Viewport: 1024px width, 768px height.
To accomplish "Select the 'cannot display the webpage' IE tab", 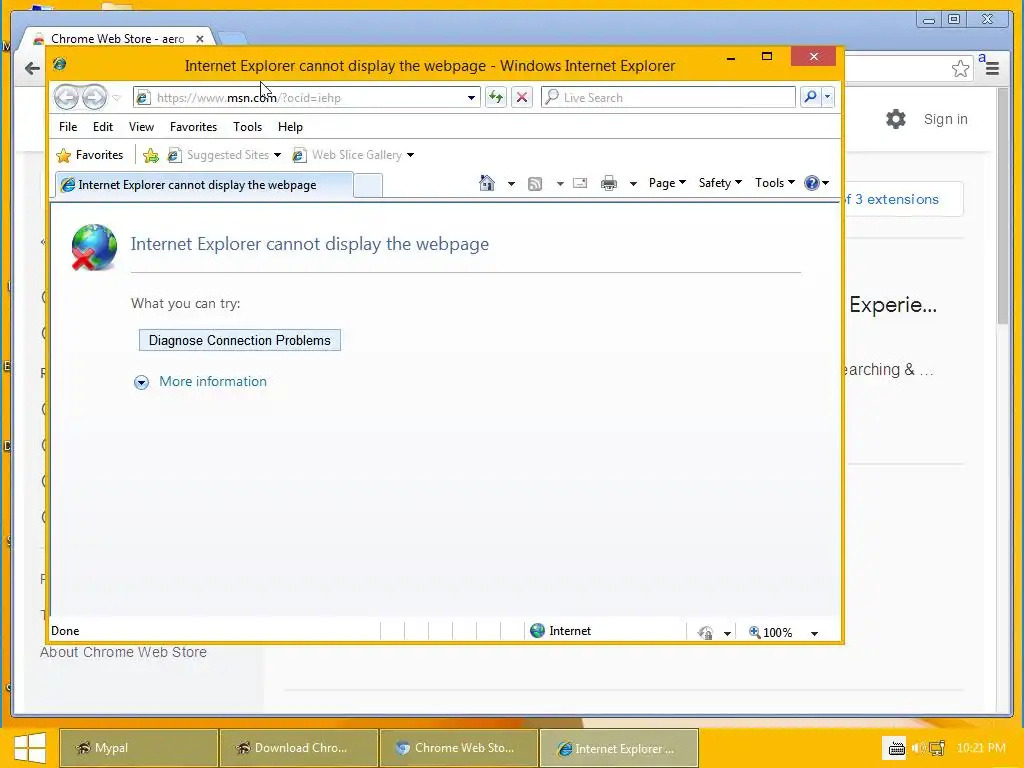I will 204,185.
